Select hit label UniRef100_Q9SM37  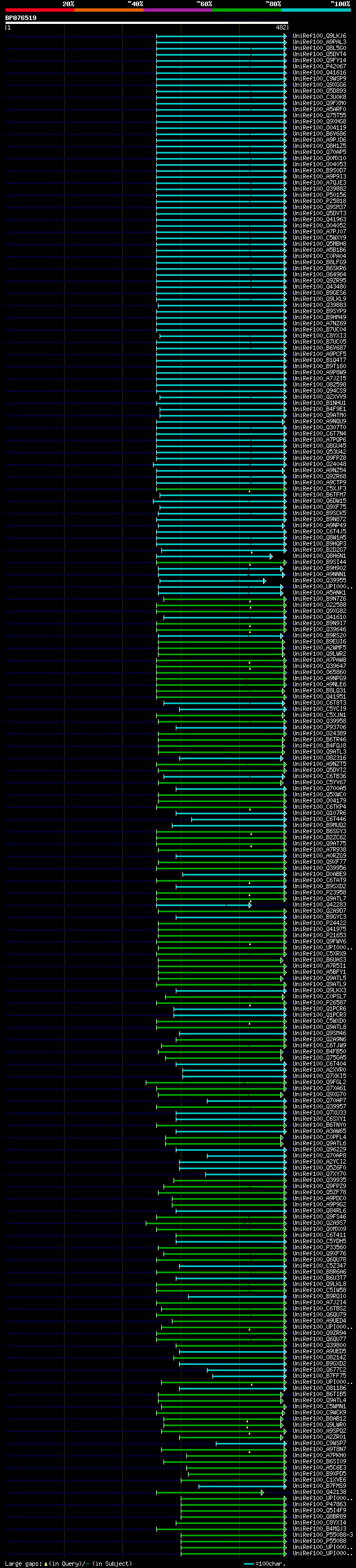pyautogui.click(x=319, y=207)
